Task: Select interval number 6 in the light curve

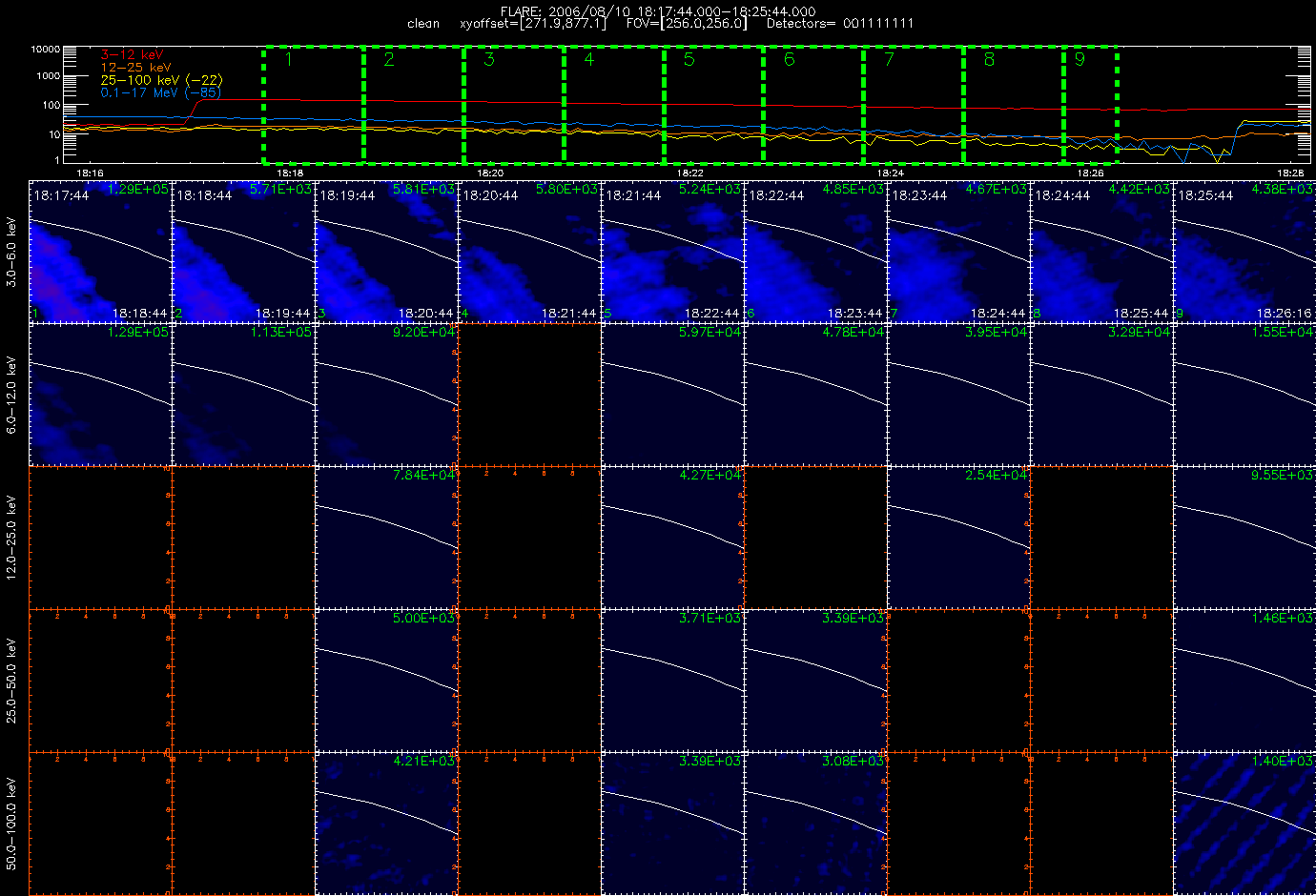Action: 813,104
